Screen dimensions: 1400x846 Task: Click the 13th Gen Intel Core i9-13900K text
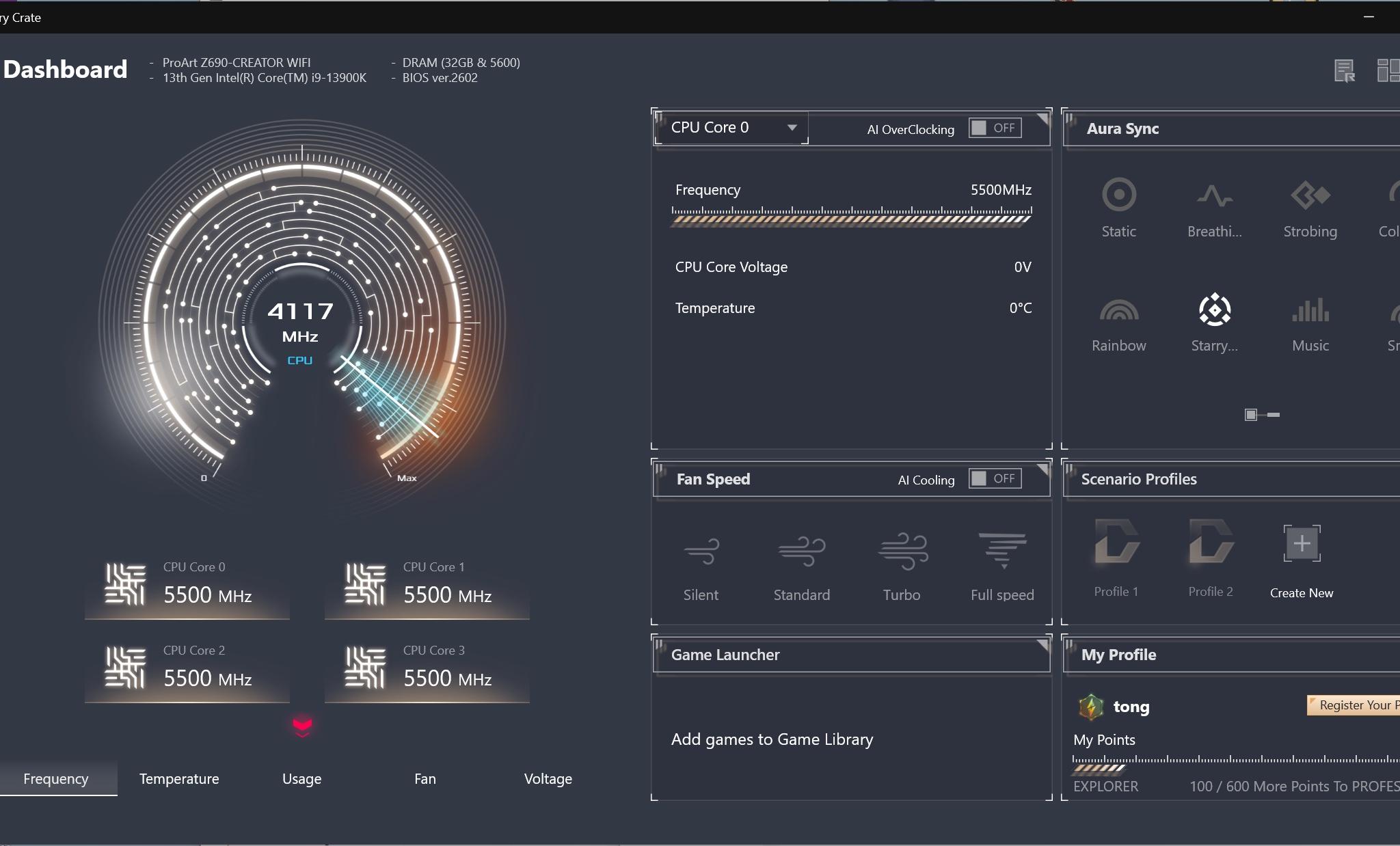264,78
